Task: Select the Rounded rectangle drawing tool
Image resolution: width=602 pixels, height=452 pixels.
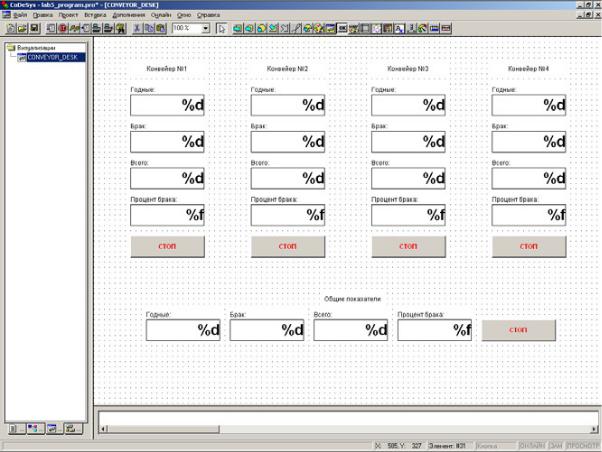Action: [x=249, y=28]
